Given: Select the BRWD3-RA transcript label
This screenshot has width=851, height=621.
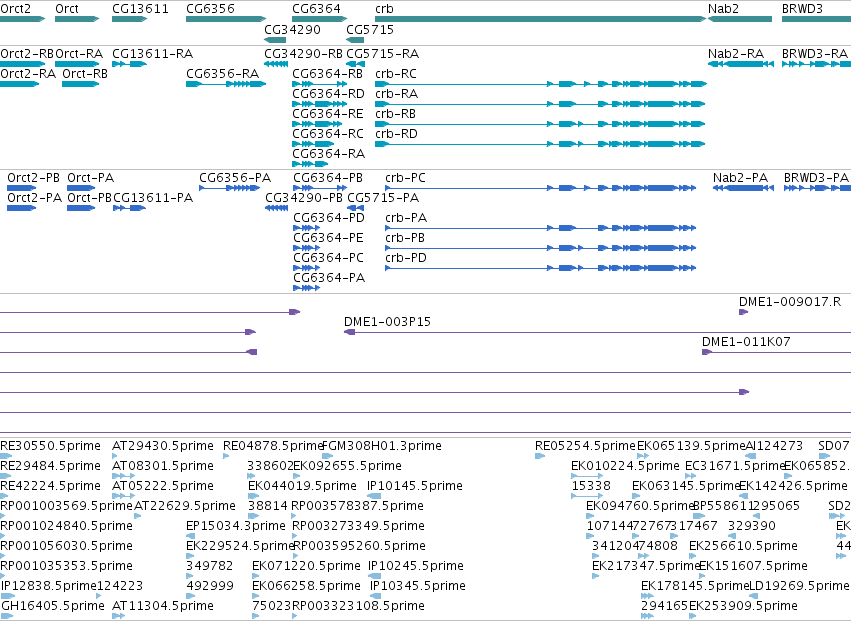Looking at the screenshot, I should [815, 54].
